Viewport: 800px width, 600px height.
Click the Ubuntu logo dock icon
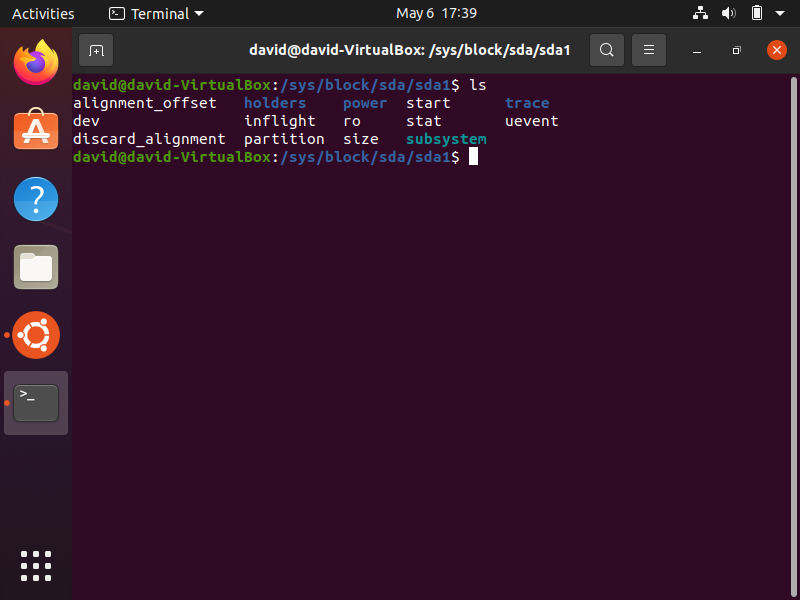[x=36, y=335]
